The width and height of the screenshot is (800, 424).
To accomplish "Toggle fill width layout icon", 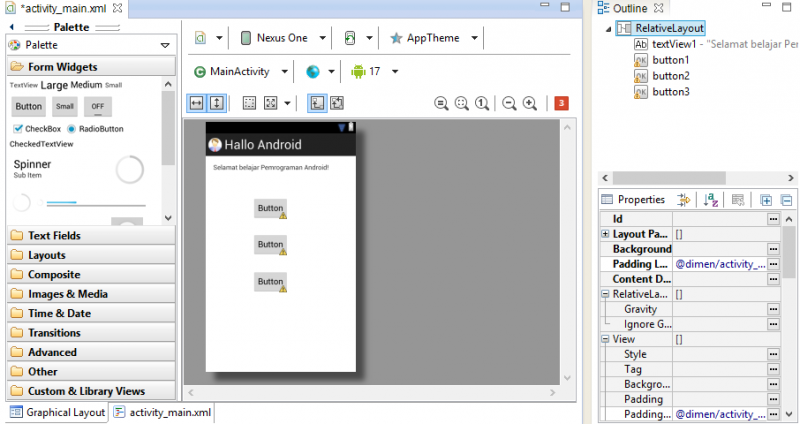I will click(196, 103).
